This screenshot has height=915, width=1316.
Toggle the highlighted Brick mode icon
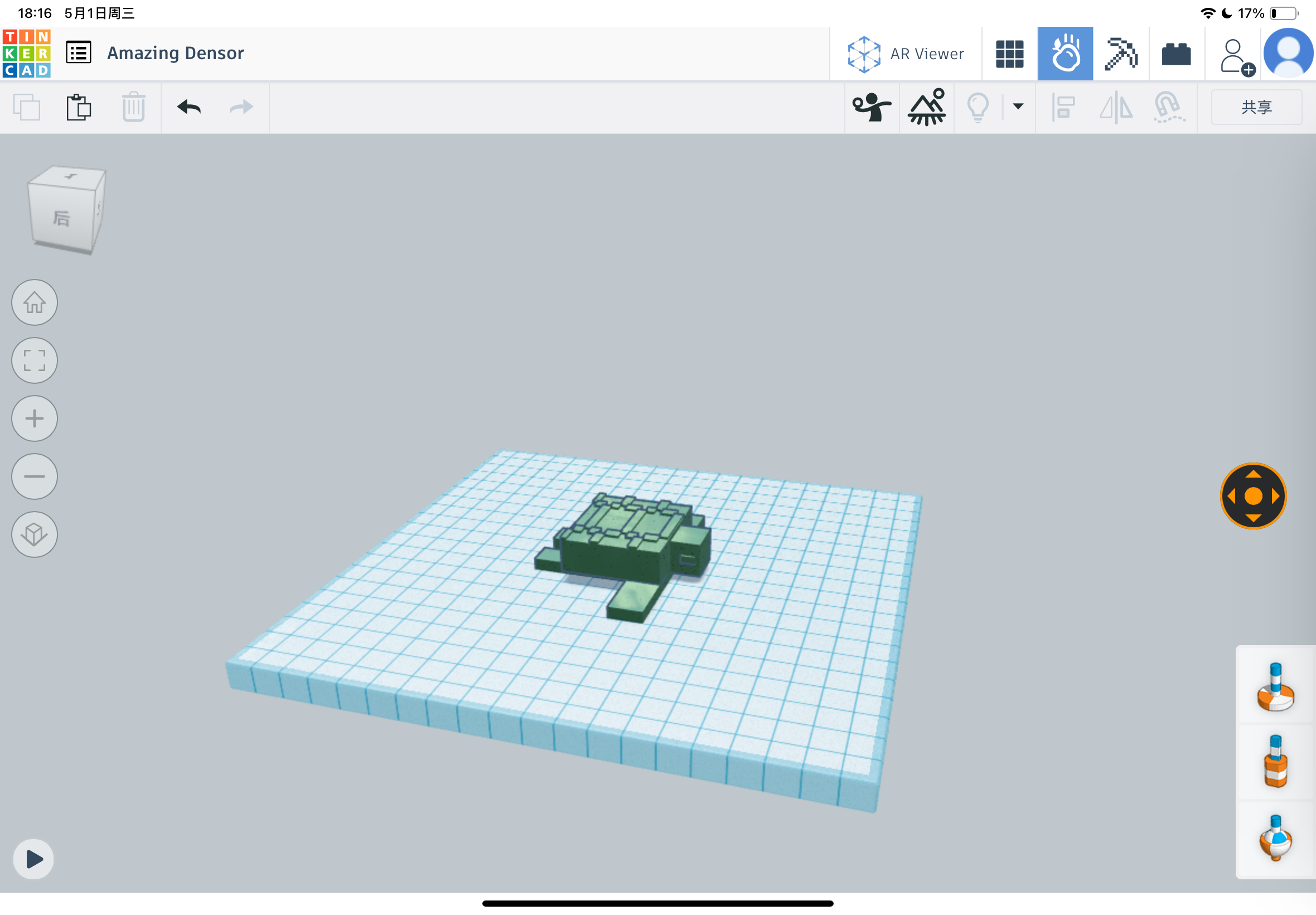pos(1065,53)
